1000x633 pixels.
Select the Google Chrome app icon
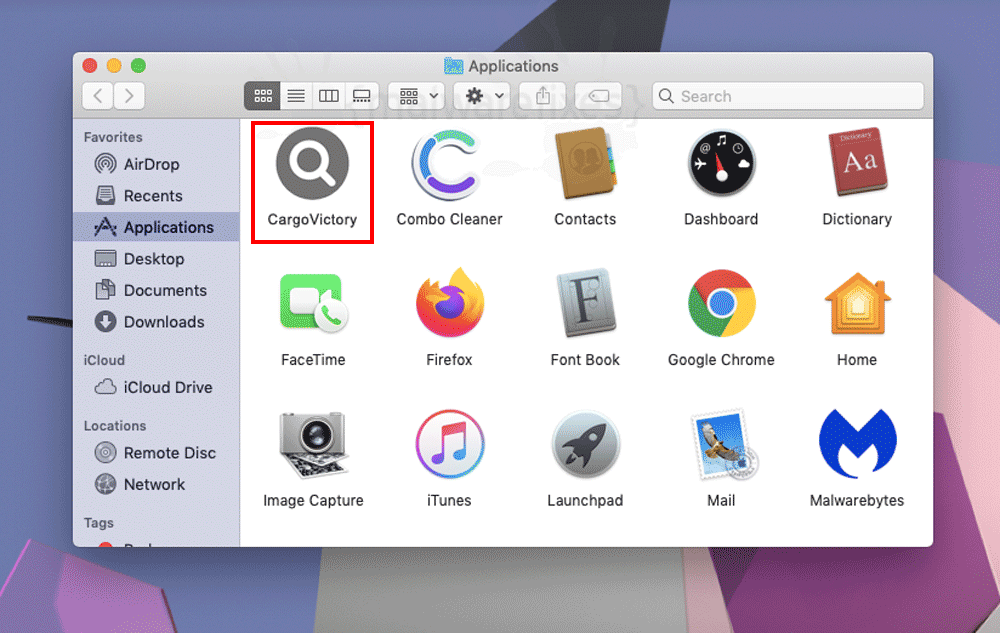pos(721,303)
